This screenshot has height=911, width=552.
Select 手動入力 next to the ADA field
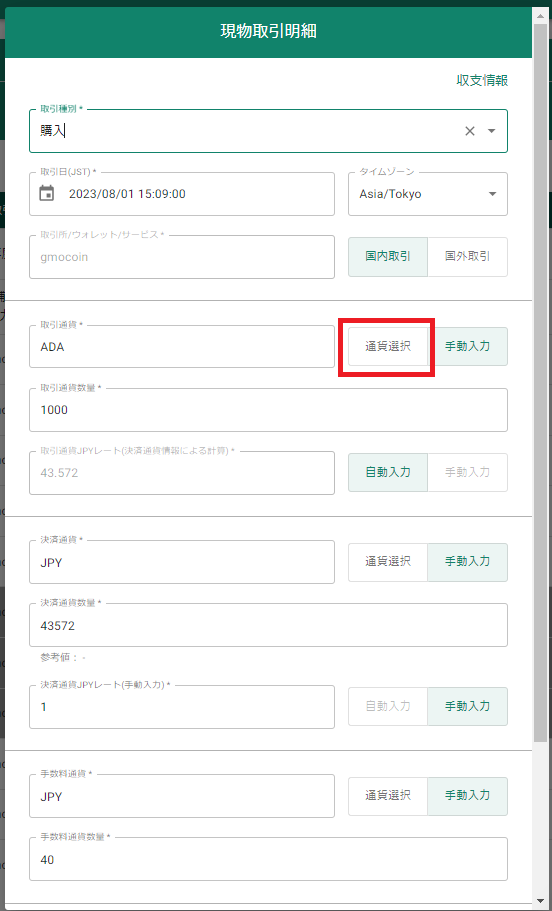point(467,346)
